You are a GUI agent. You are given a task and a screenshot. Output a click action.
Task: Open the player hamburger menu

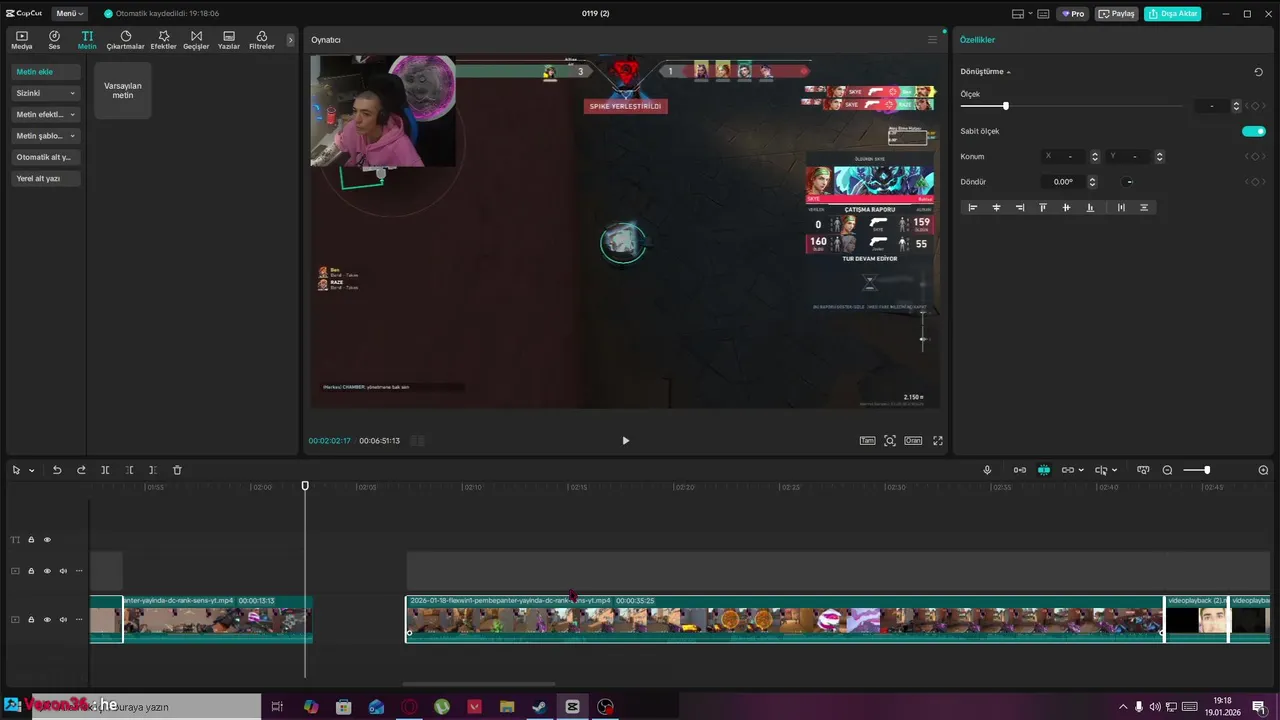pos(932,40)
